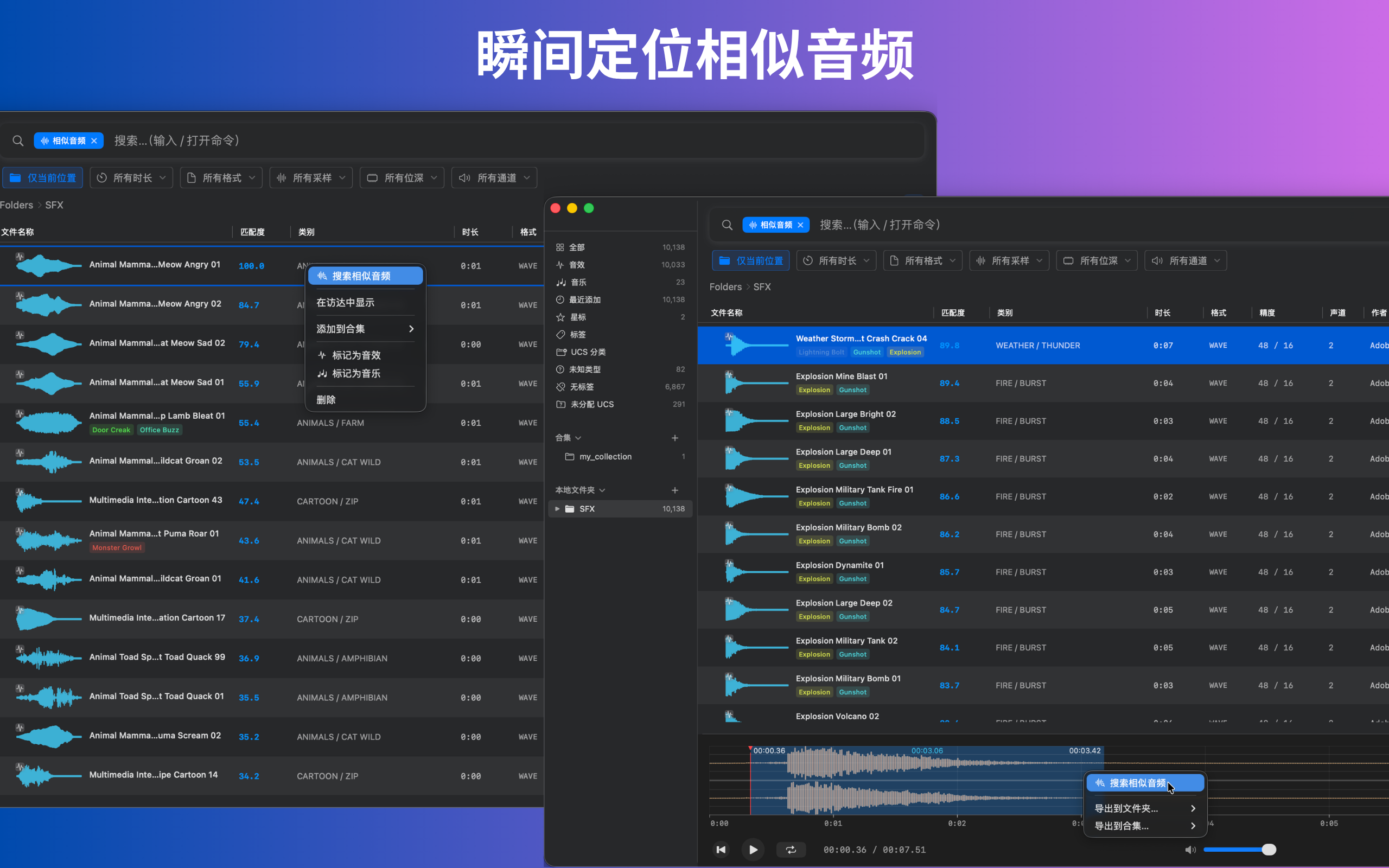This screenshot has height=868, width=1389.
Task: Open the Tags (标签) icon in sidebar
Action: tap(560, 335)
